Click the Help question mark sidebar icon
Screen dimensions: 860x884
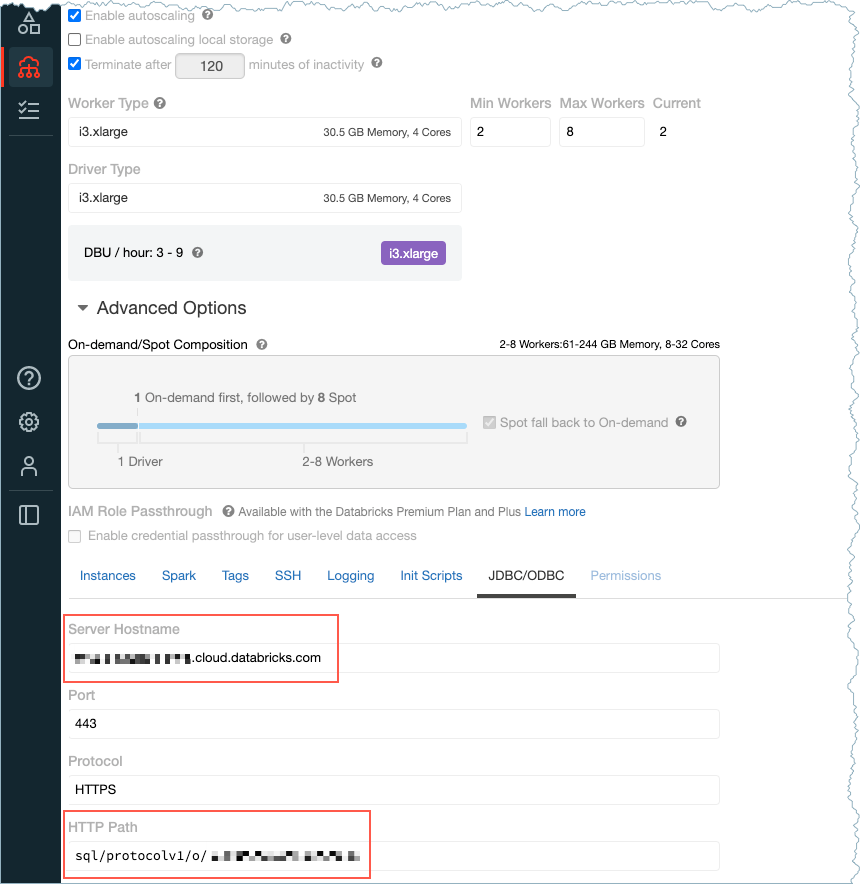tap(29, 378)
